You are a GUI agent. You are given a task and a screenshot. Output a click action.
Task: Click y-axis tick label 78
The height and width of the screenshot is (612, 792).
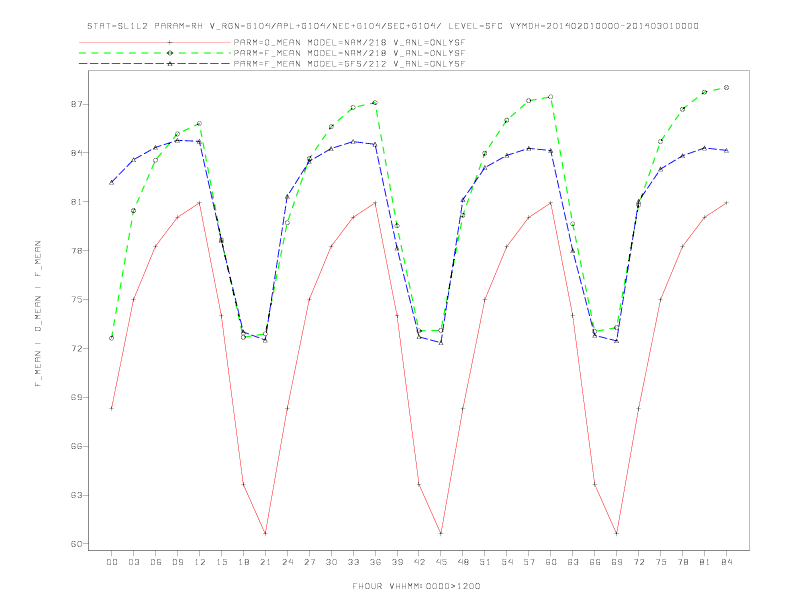pyautogui.click(x=76, y=251)
